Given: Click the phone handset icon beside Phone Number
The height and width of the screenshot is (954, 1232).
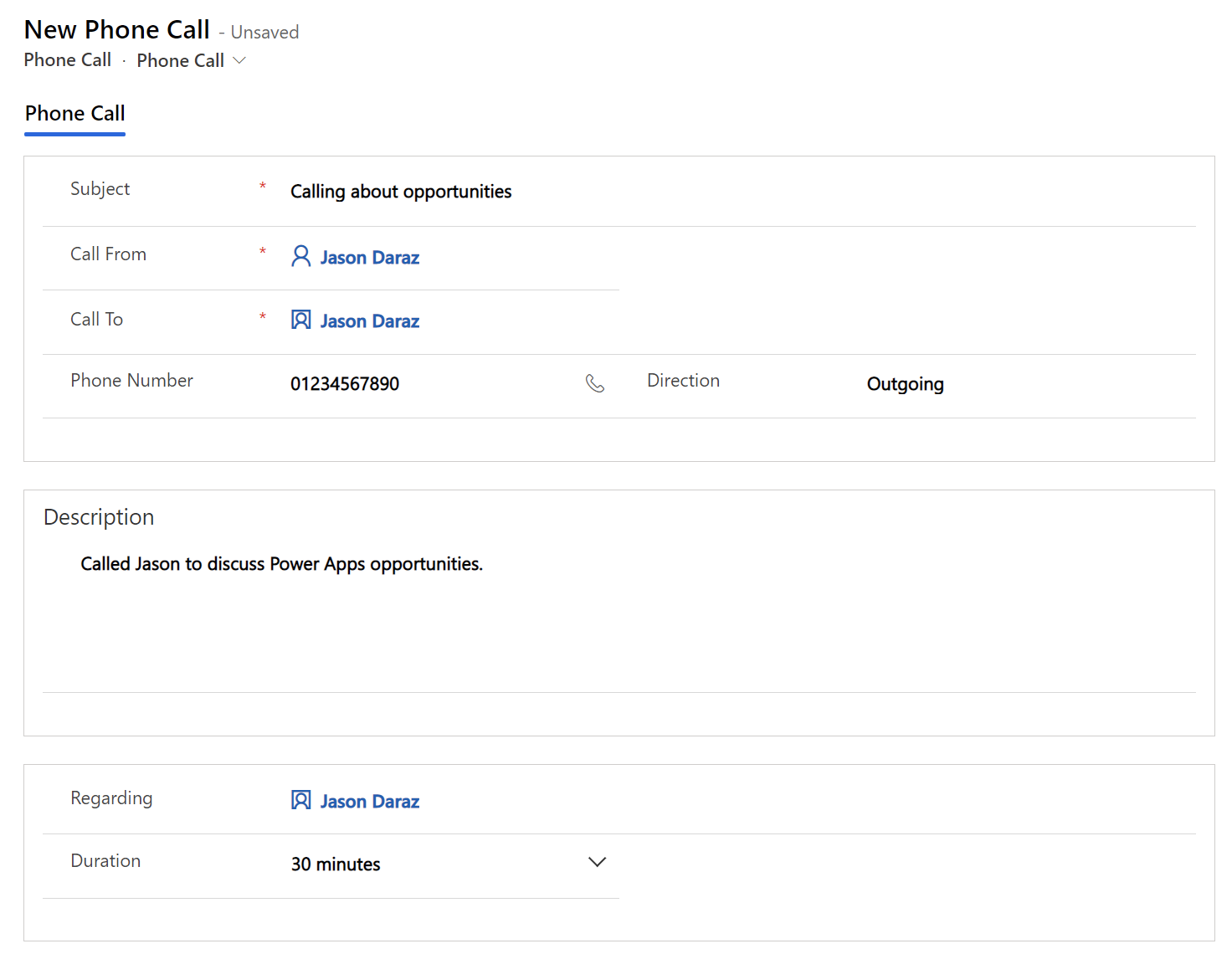Looking at the screenshot, I should [595, 383].
